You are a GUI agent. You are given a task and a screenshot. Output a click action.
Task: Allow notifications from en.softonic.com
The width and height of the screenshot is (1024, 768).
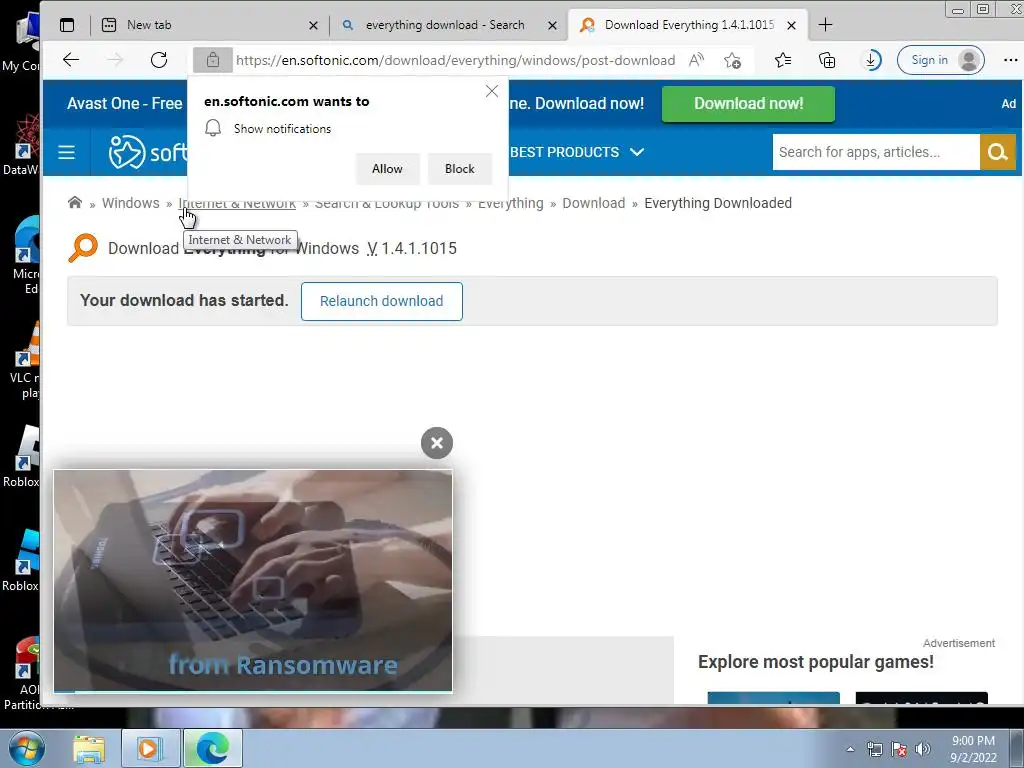(387, 169)
